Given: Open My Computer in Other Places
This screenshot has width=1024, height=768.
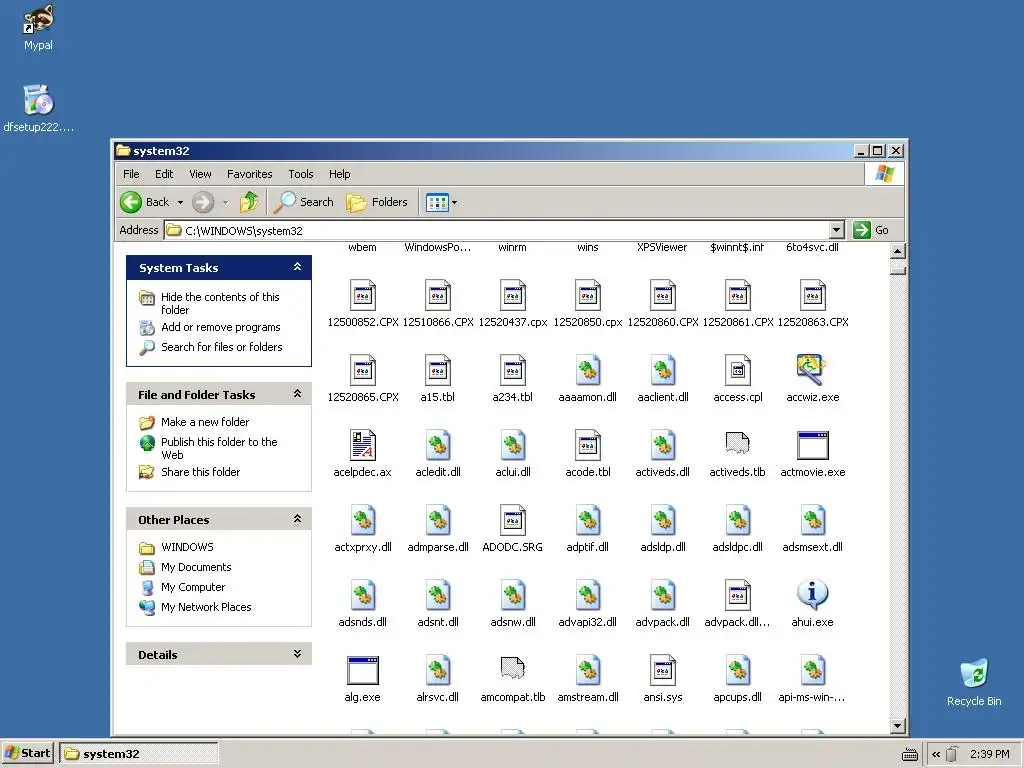Looking at the screenshot, I should (193, 587).
